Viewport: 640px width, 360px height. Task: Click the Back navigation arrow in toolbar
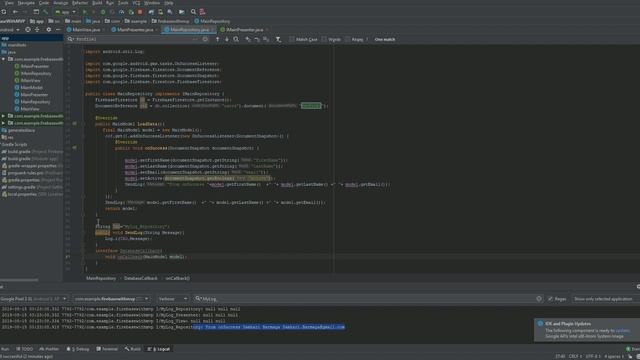15,12
